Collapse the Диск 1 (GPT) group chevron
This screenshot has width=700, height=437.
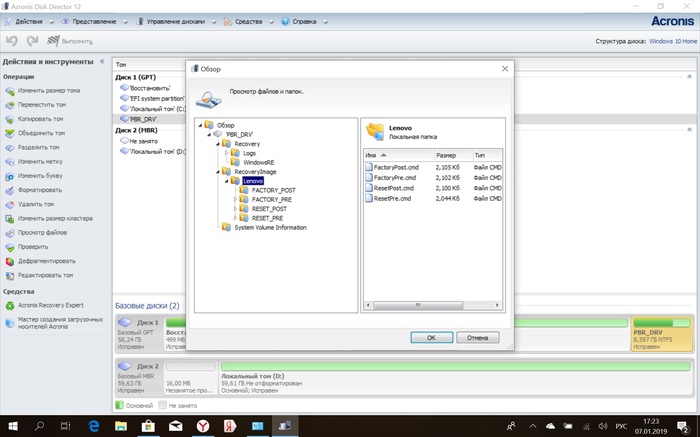[x=690, y=77]
